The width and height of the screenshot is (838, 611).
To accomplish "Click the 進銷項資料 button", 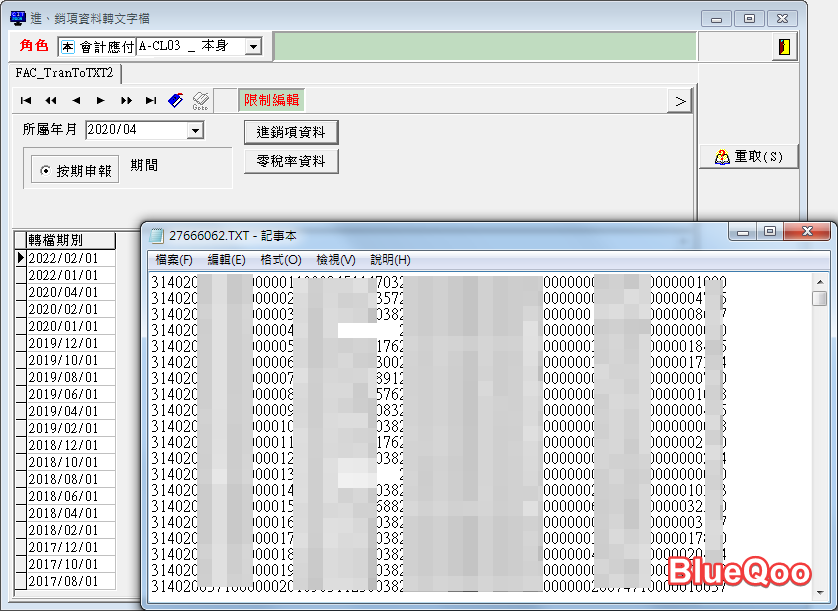I will click(x=291, y=132).
